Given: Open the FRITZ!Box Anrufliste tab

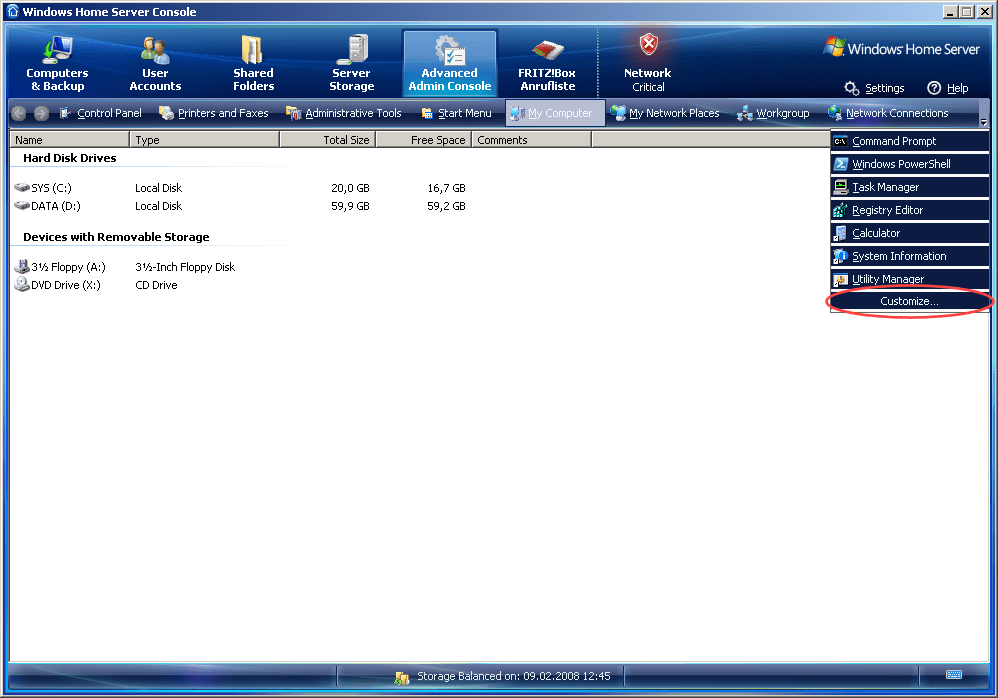Looking at the screenshot, I should tap(547, 64).
